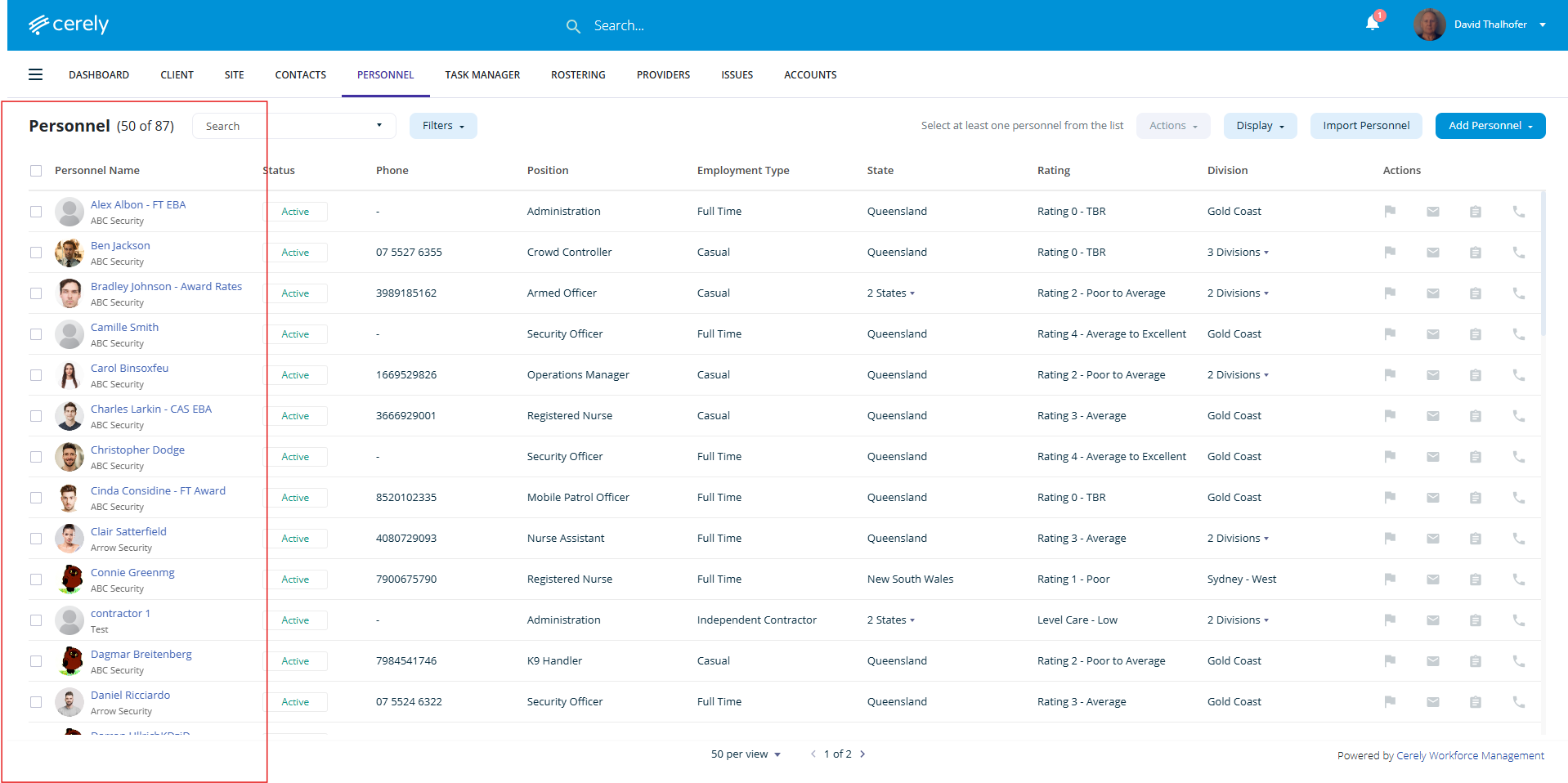1568x783 pixels.
Task: Open Christopher Dodge's profile link
Action: 137,450
